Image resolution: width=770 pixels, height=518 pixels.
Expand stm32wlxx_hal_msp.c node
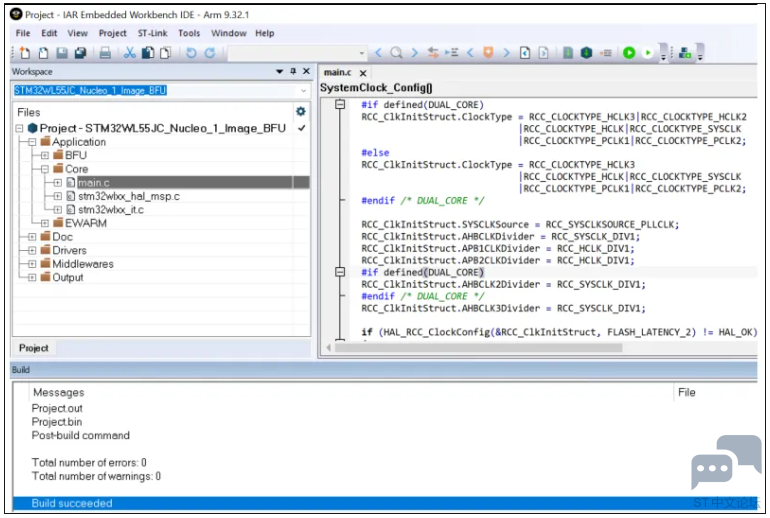click(57, 196)
